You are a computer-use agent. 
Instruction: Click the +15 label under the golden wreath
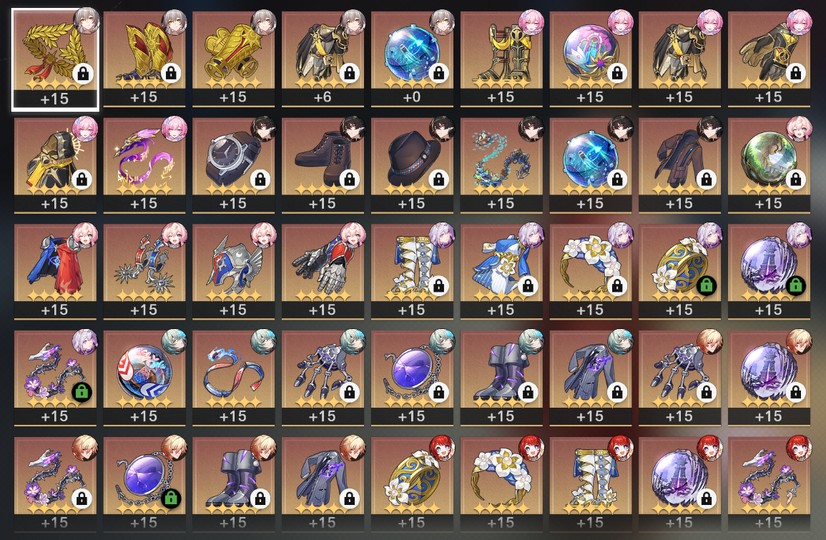coord(55,99)
